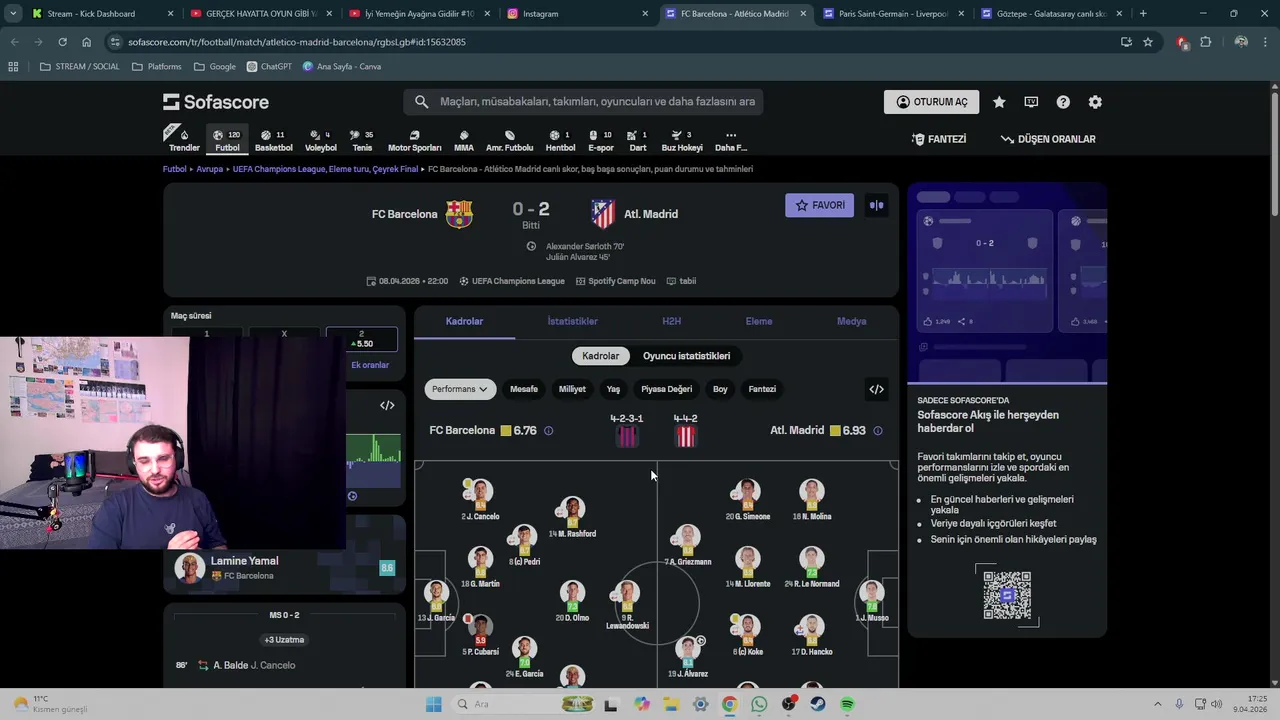Viewport: 1280px width, 720px height.
Task: Select the Piyasa Değeri filter chip
Action: tap(666, 389)
